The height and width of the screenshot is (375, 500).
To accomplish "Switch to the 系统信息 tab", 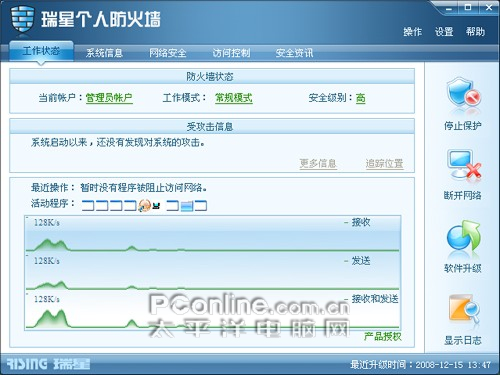I will click(x=104, y=53).
